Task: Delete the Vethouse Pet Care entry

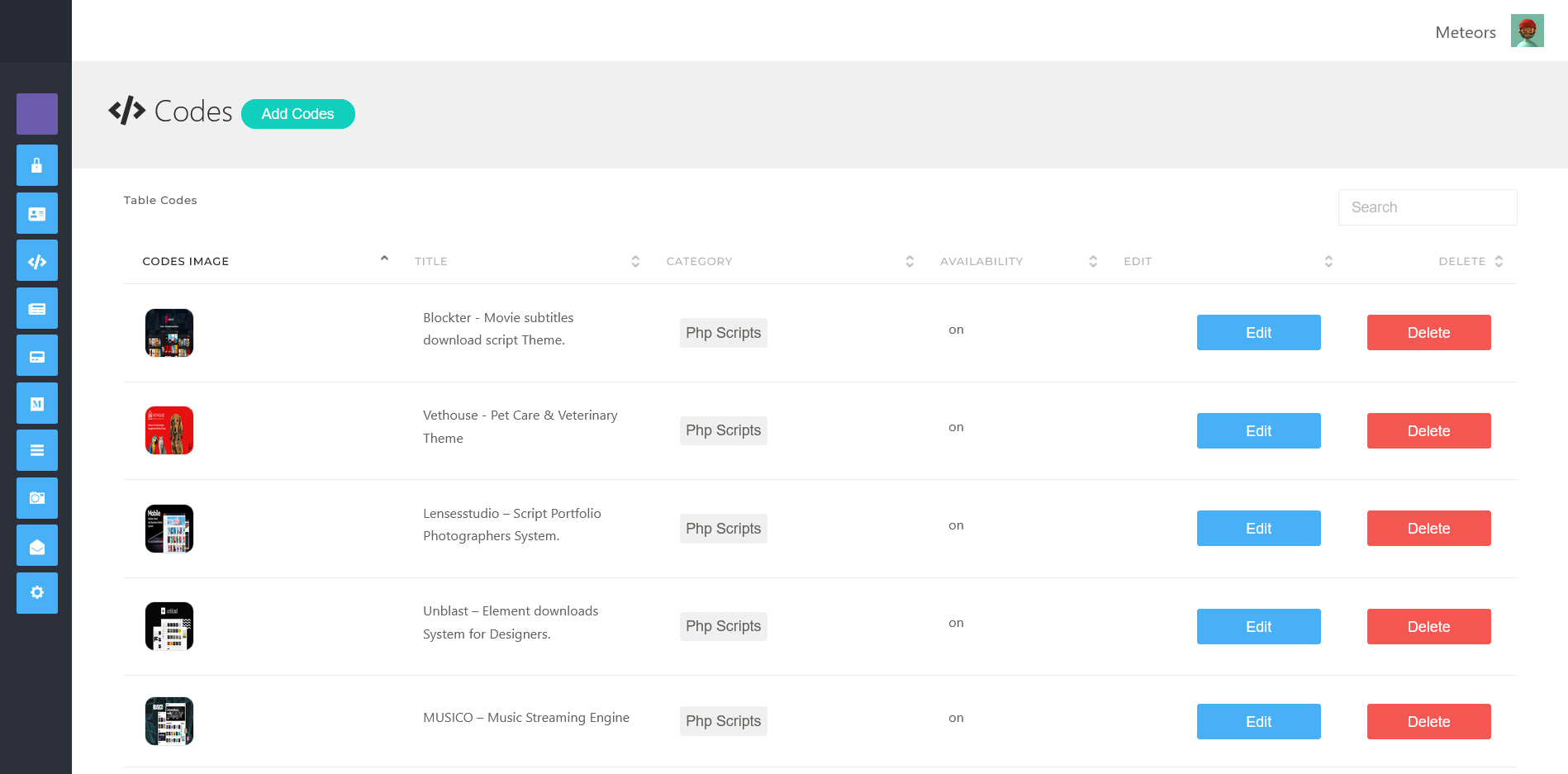Action: [x=1428, y=431]
